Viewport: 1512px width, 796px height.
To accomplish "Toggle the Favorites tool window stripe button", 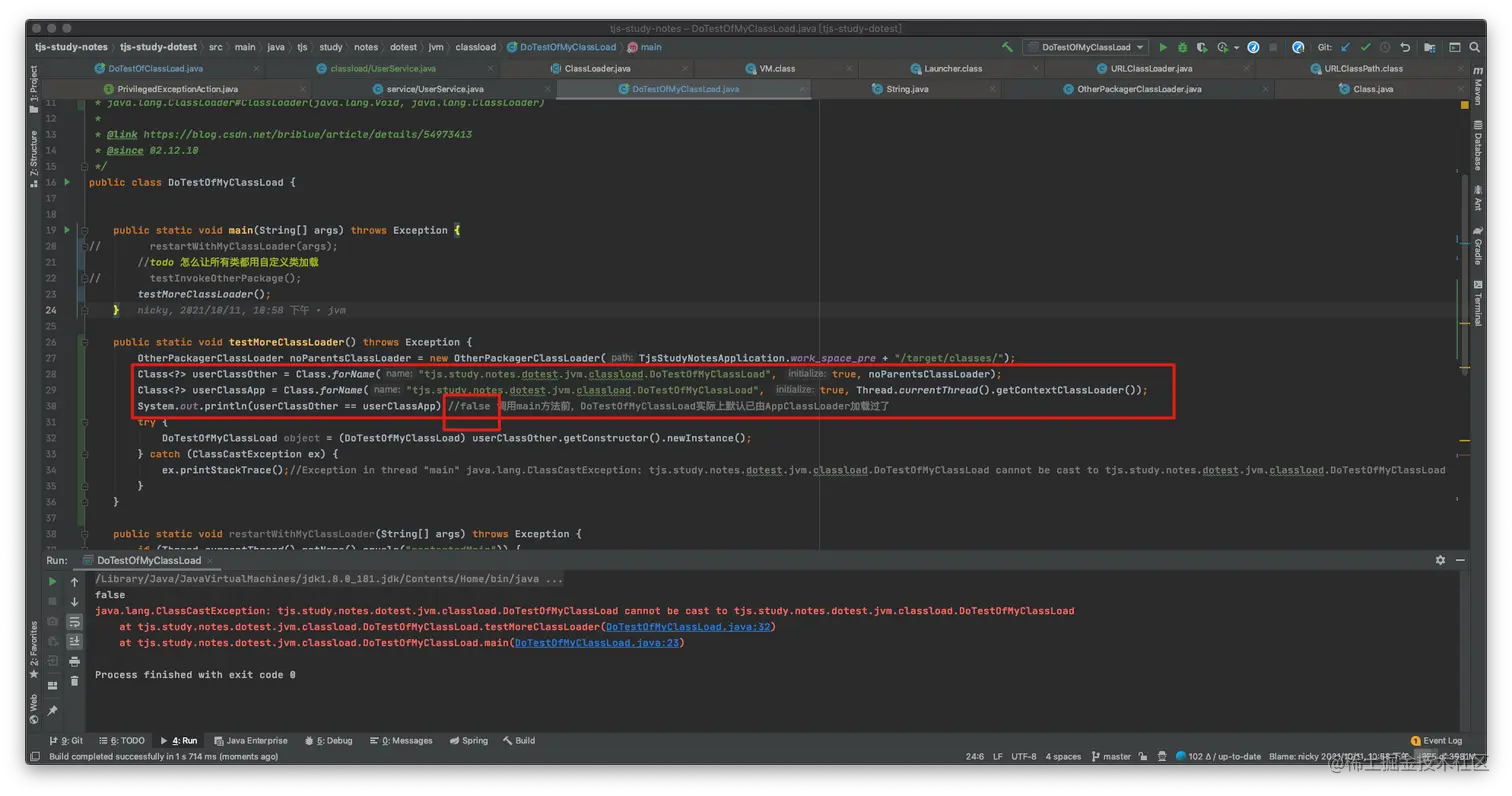I will click(34, 648).
